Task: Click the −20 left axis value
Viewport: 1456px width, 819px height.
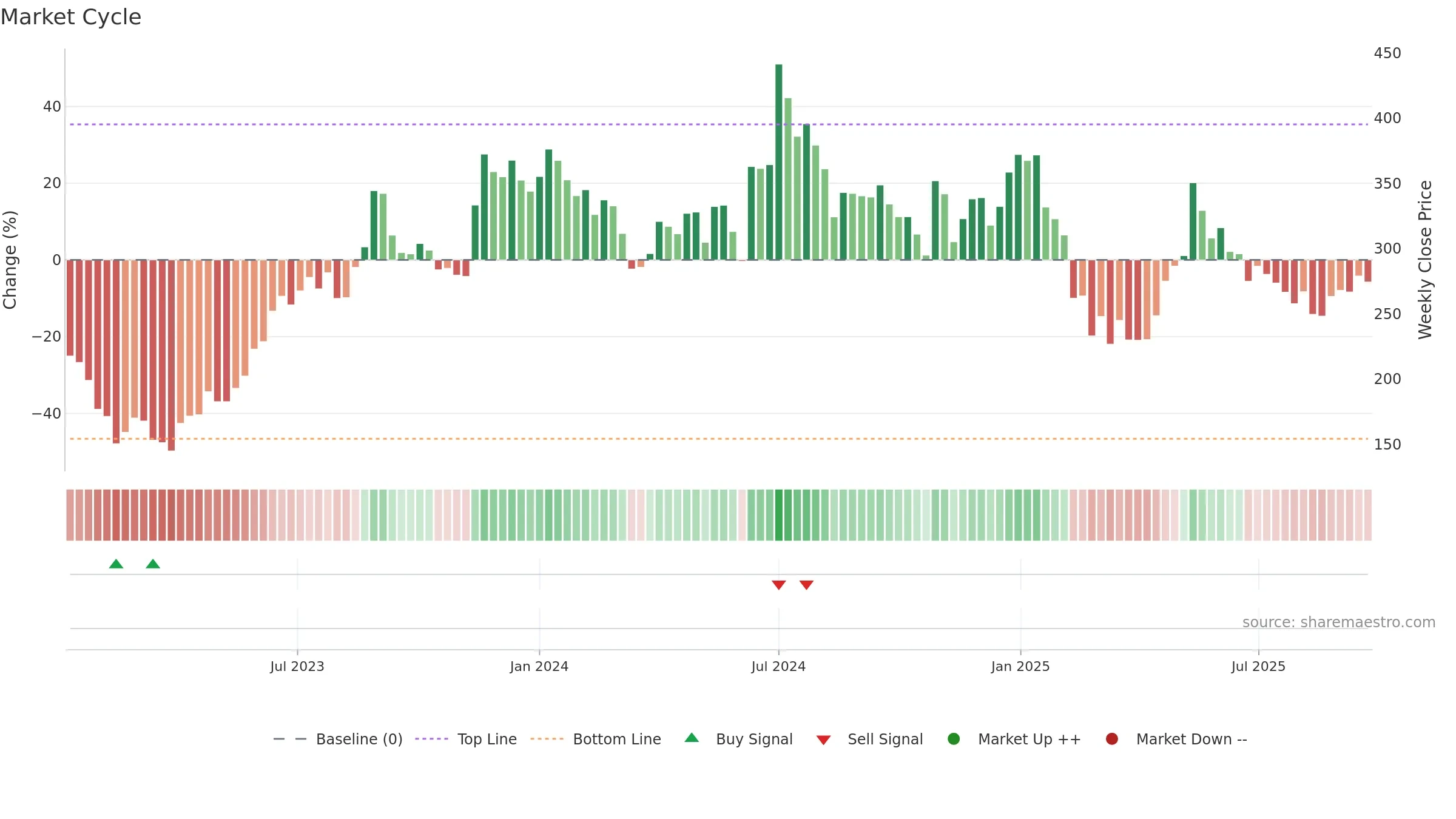Action: pos(47,337)
